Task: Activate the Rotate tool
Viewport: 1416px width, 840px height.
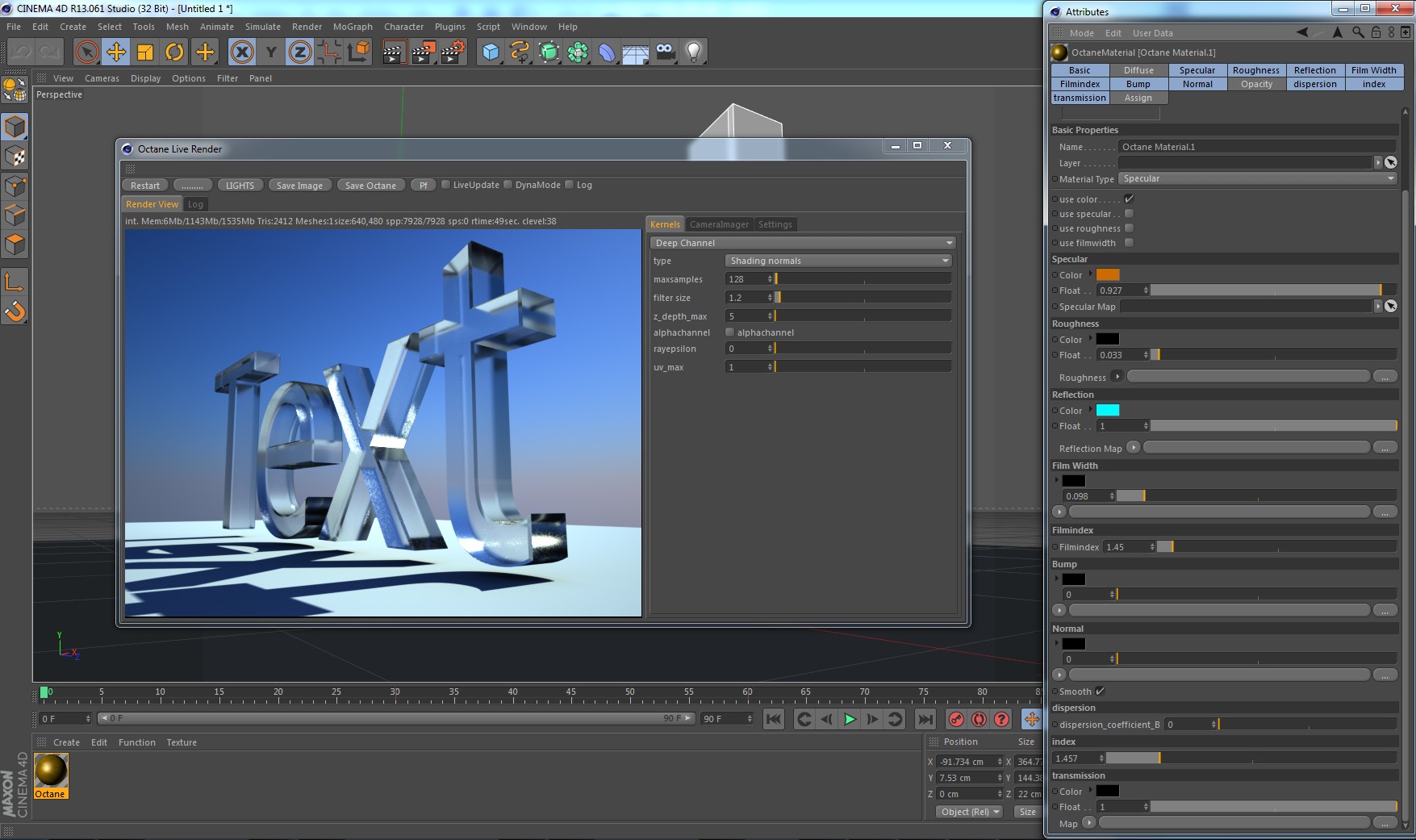Action: [174, 52]
